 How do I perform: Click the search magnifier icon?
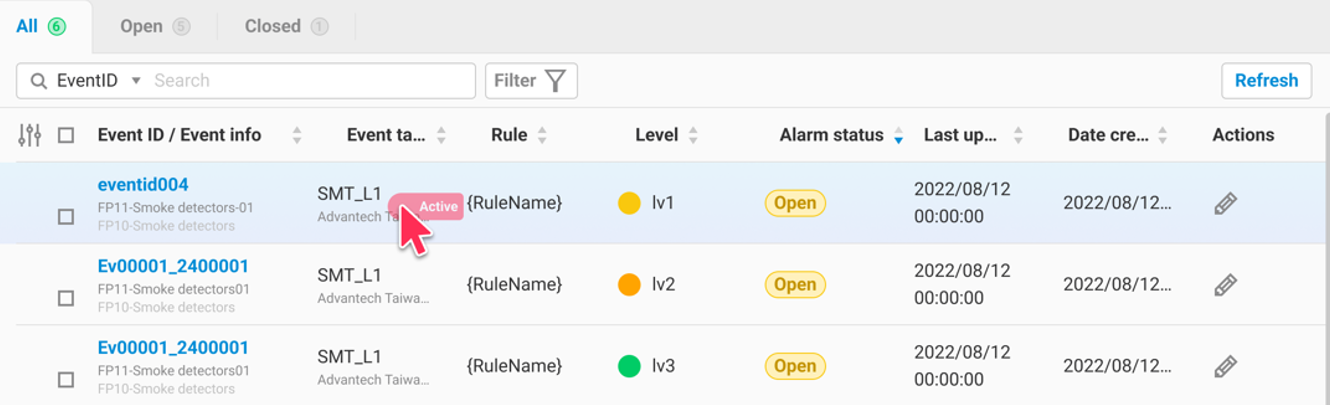pyautogui.click(x=39, y=81)
